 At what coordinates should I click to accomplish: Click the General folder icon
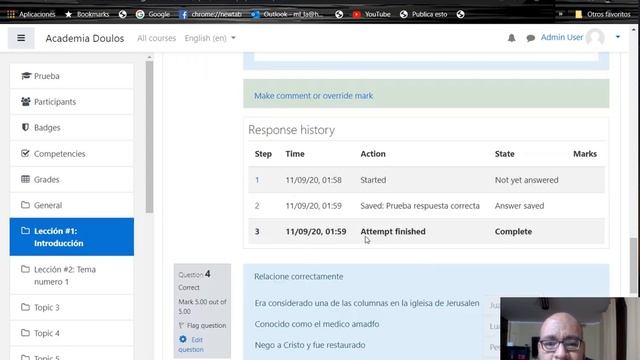pos(25,204)
